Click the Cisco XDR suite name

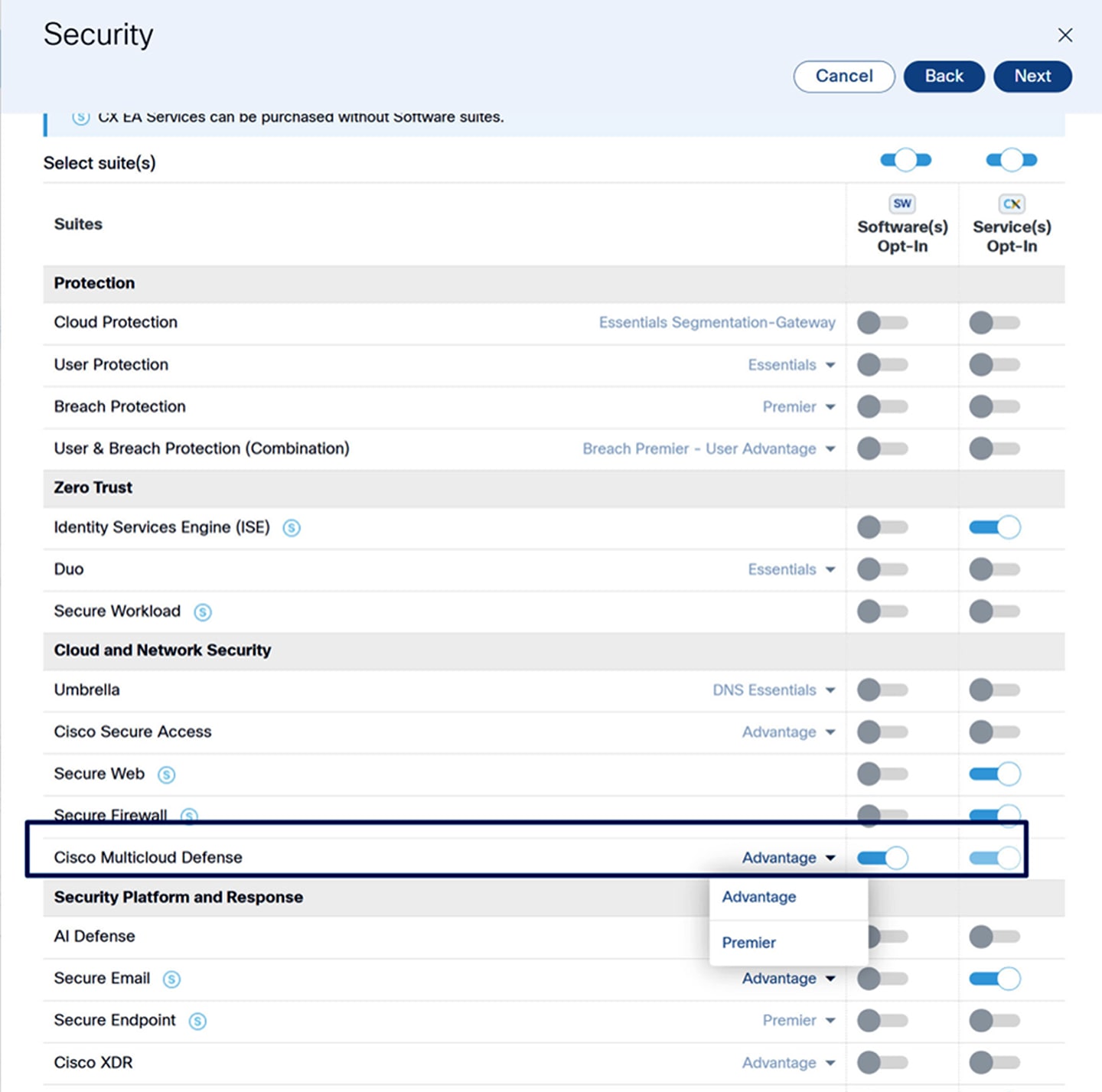click(93, 1063)
